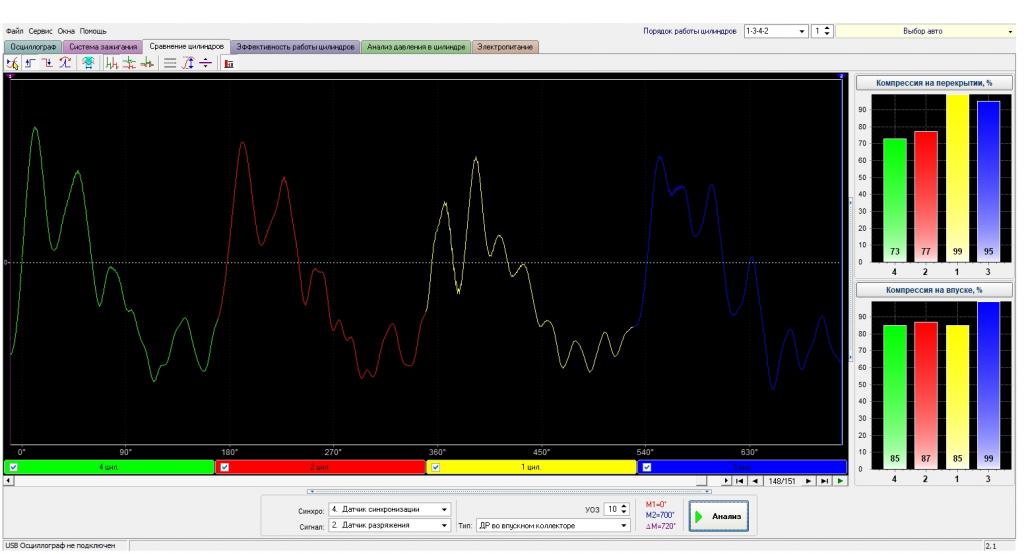Toggle the blue cylinder 3 checkbox

point(647,467)
